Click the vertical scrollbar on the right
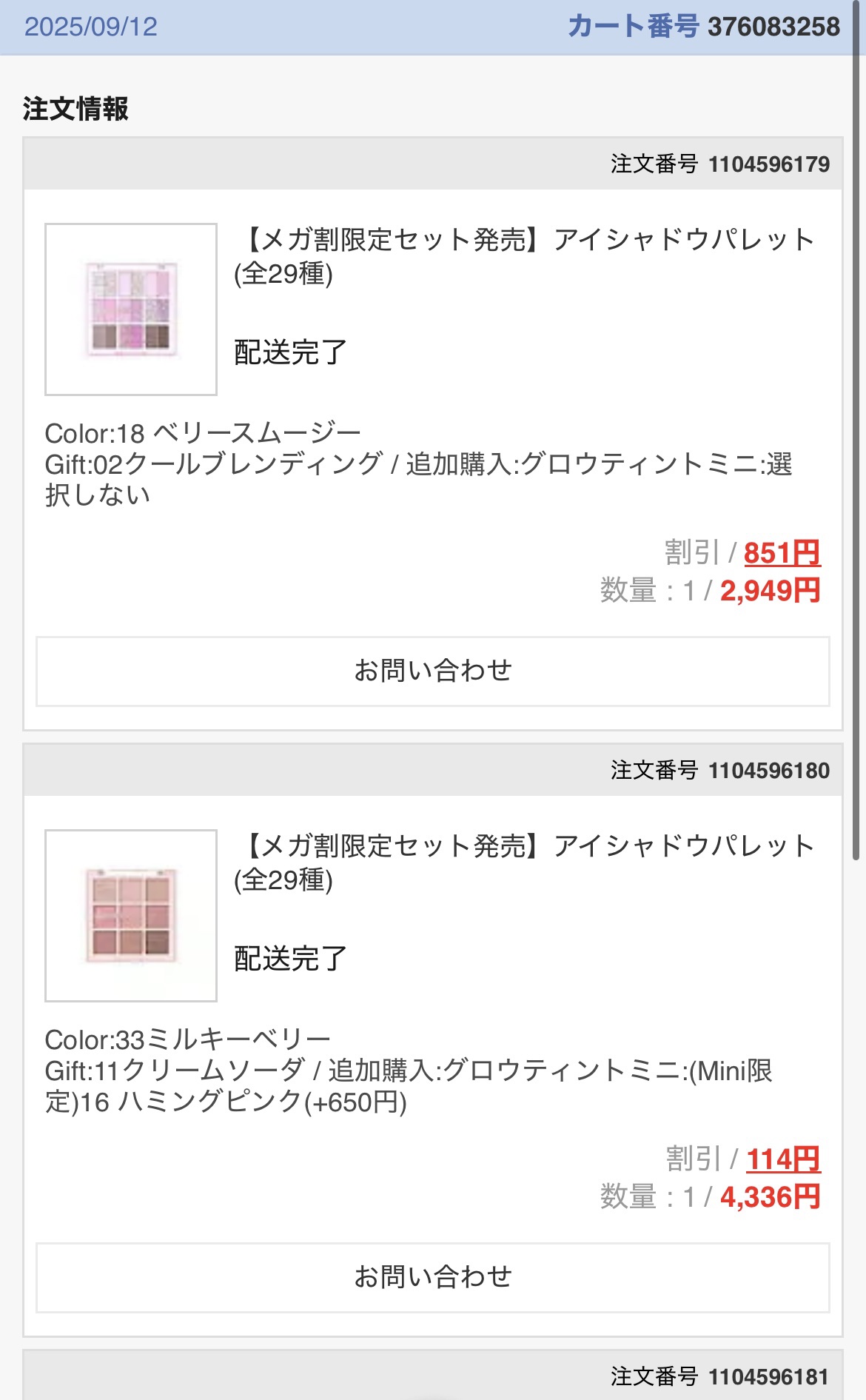 (856, 444)
